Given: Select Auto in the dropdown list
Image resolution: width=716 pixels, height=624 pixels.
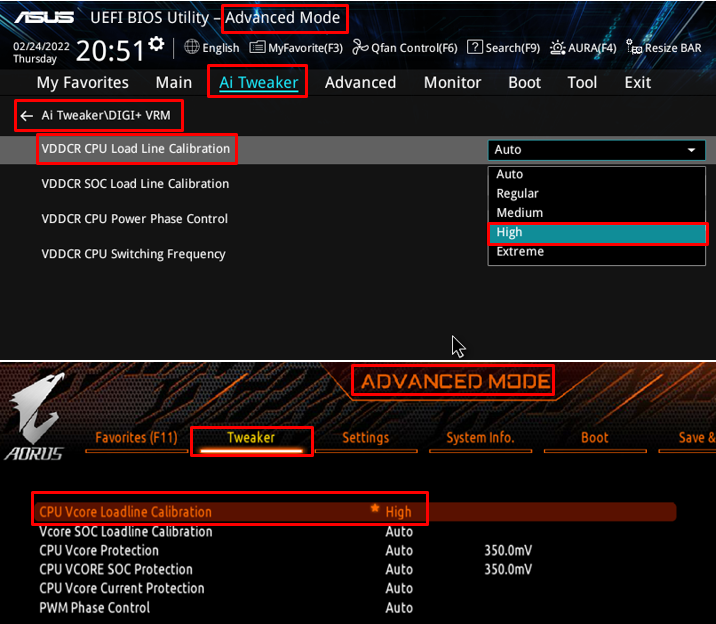Looking at the screenshot, I should [596, 174].
